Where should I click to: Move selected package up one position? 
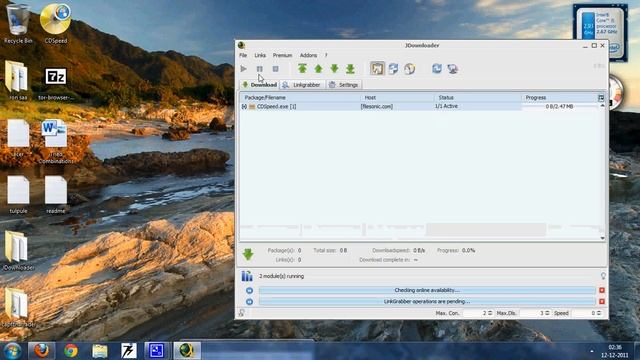click(318, 69)
